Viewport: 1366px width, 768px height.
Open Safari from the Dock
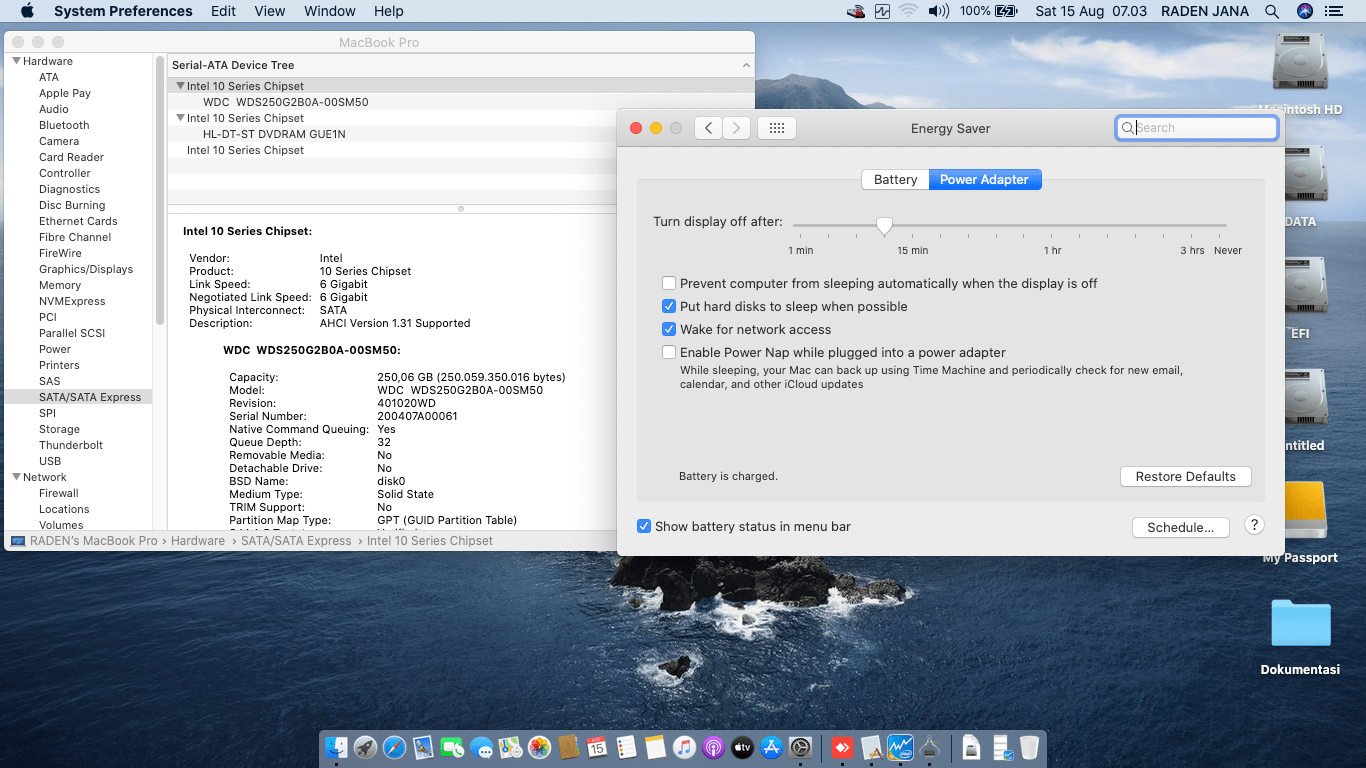394,747
